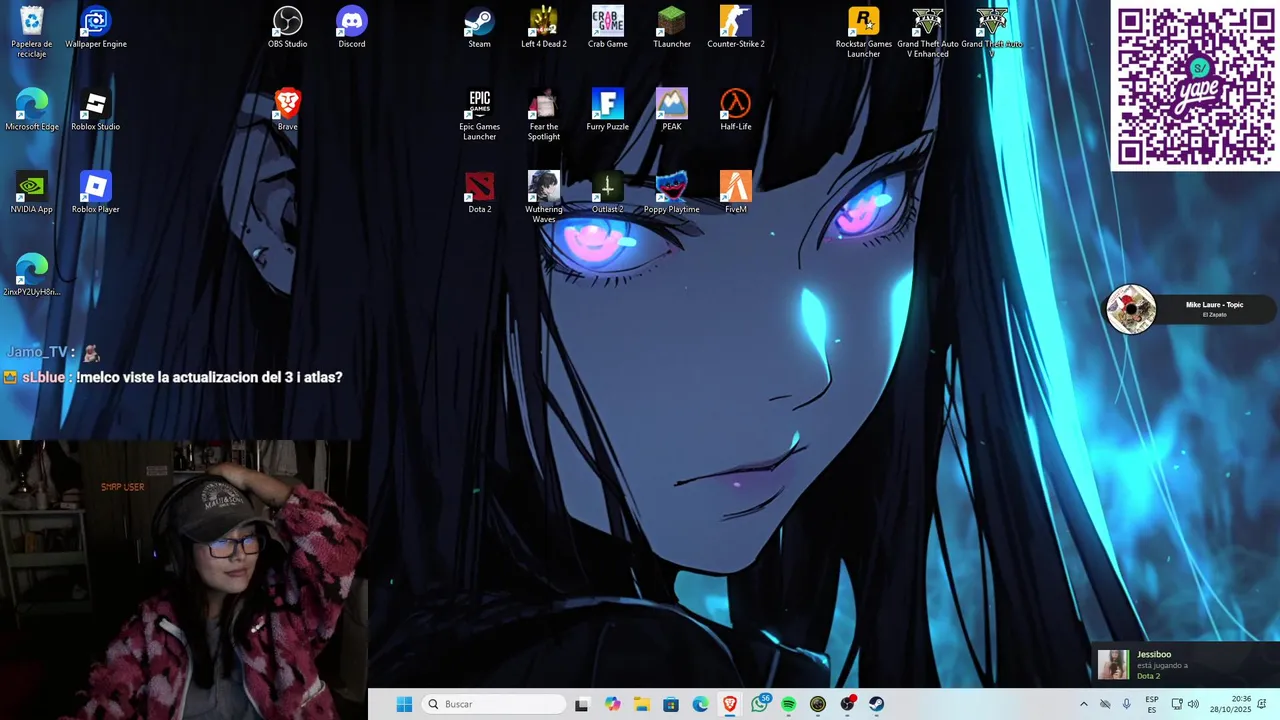Click the Buscar search box in taskbar
The height and width of the screenshot is (720, 1280).
(x=494, y=704)
